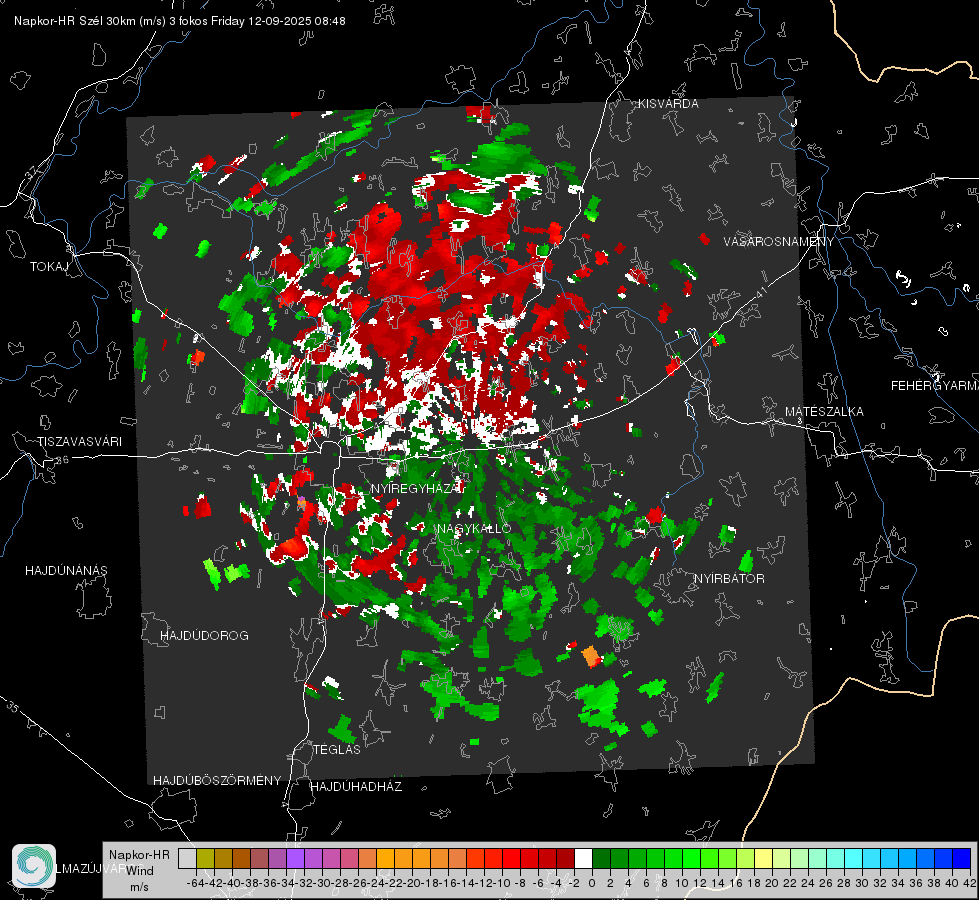Click the HAJDÚBÖSZÖRMÉNY label
This screenshot has height=900, width=979.
pos(217,781)
